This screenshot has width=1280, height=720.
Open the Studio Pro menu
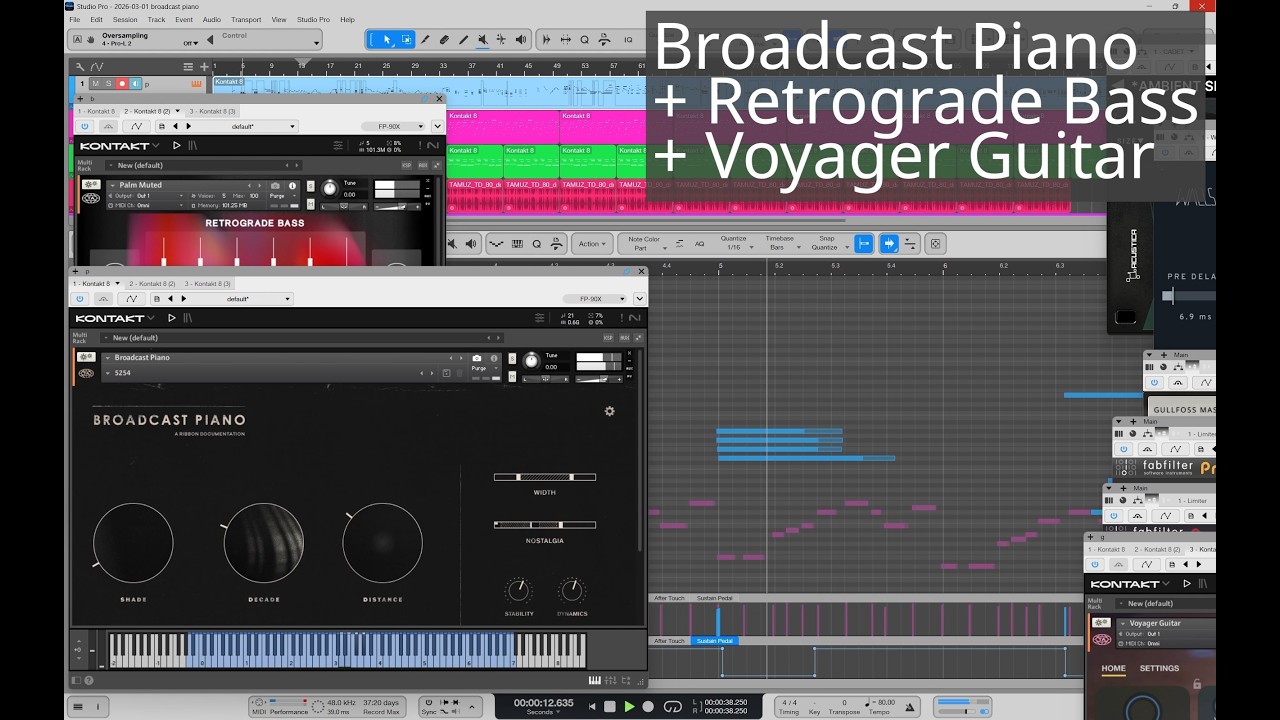point(313,19)
